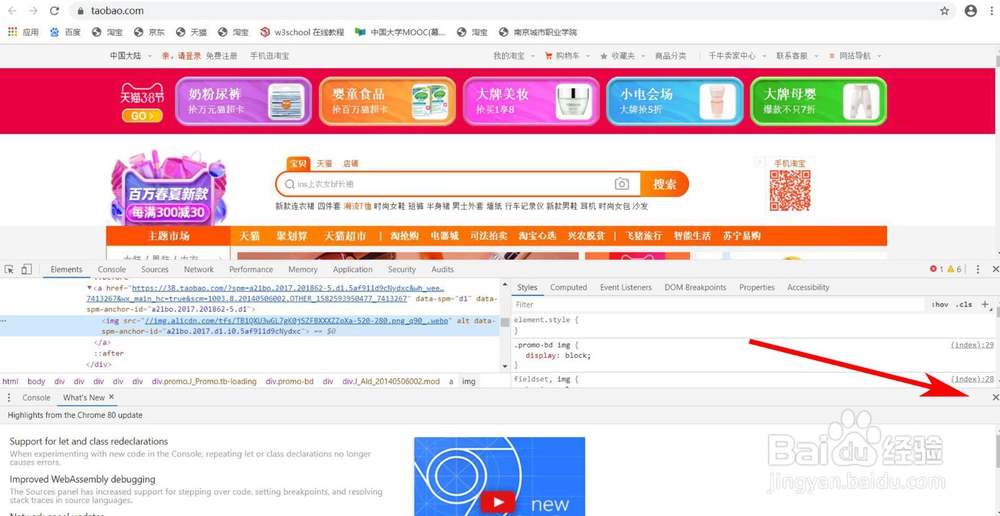Switch to DevTools Audits tab
Screen dimensions: 1000x516
[x=443, y=270]
